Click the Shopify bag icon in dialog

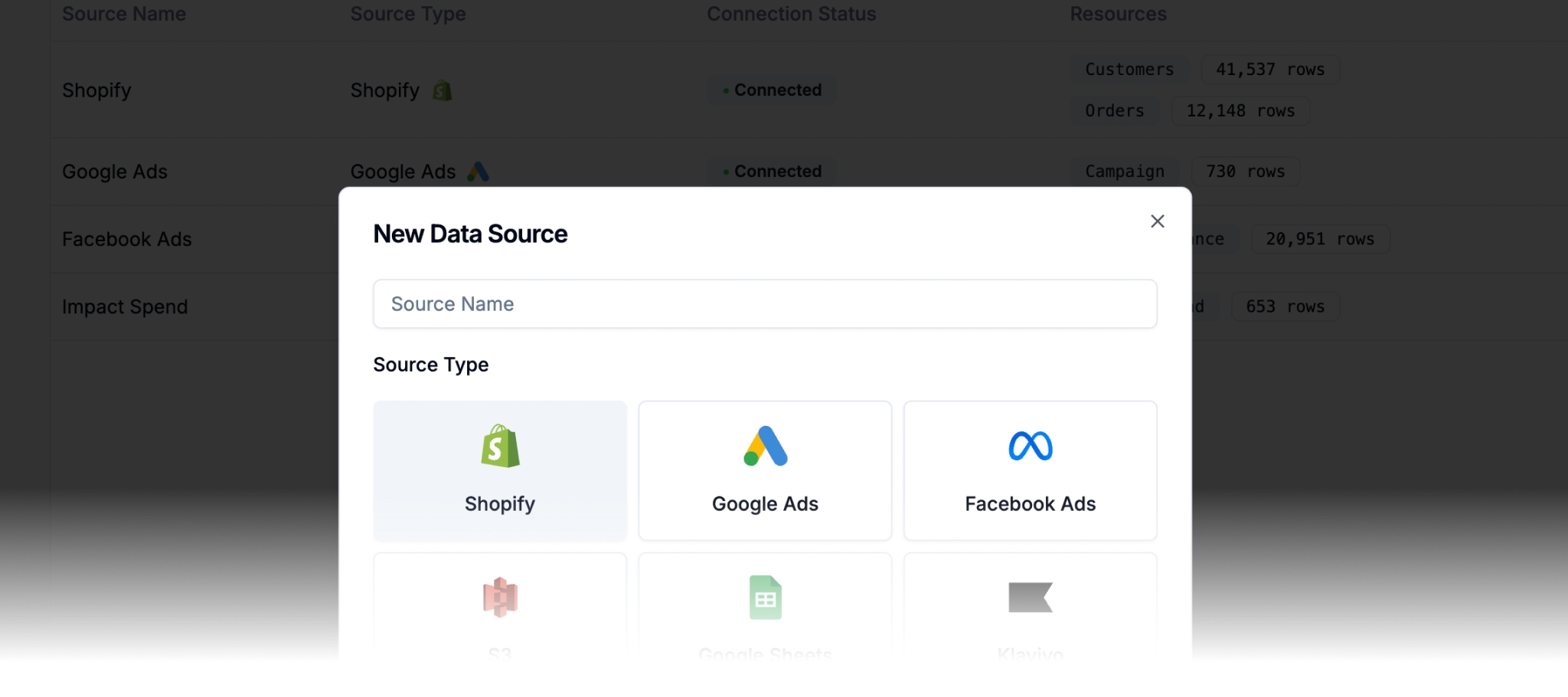500,446
